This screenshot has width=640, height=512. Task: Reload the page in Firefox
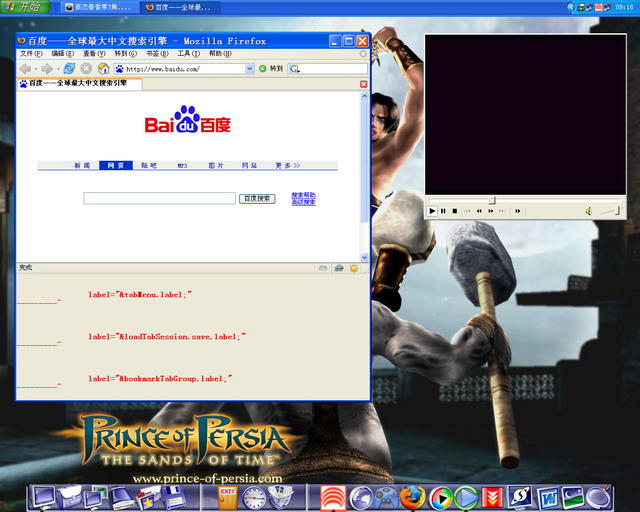coord(69,69)
